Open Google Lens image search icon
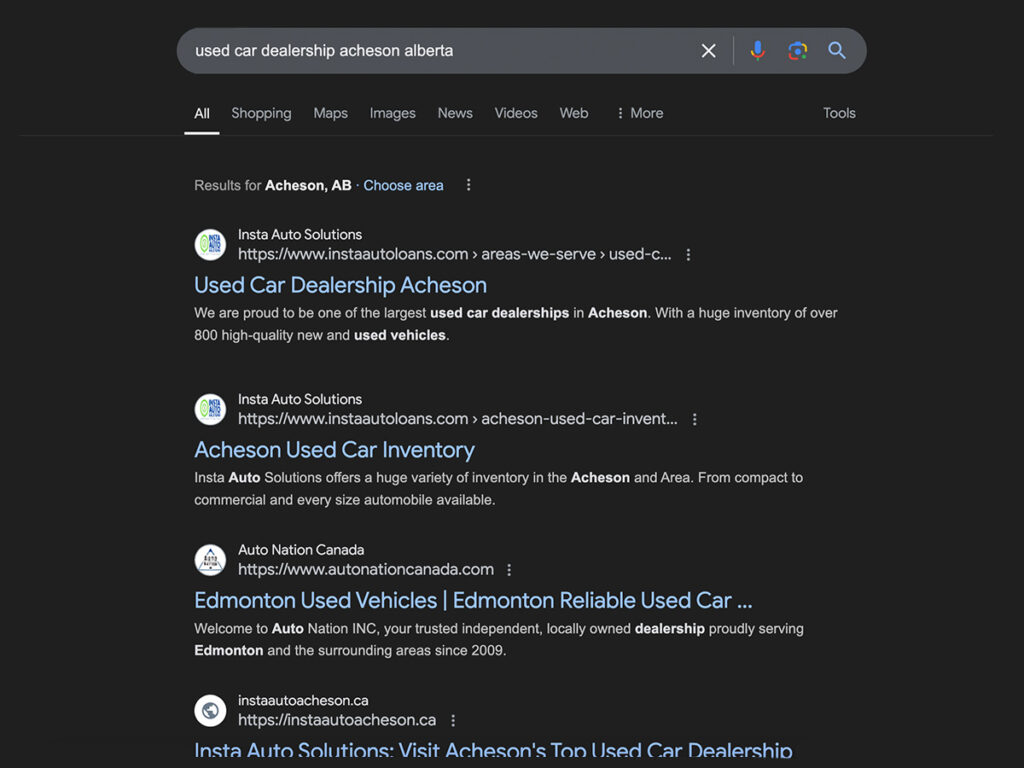This screenshot has width=1024, height=768. 797,50
